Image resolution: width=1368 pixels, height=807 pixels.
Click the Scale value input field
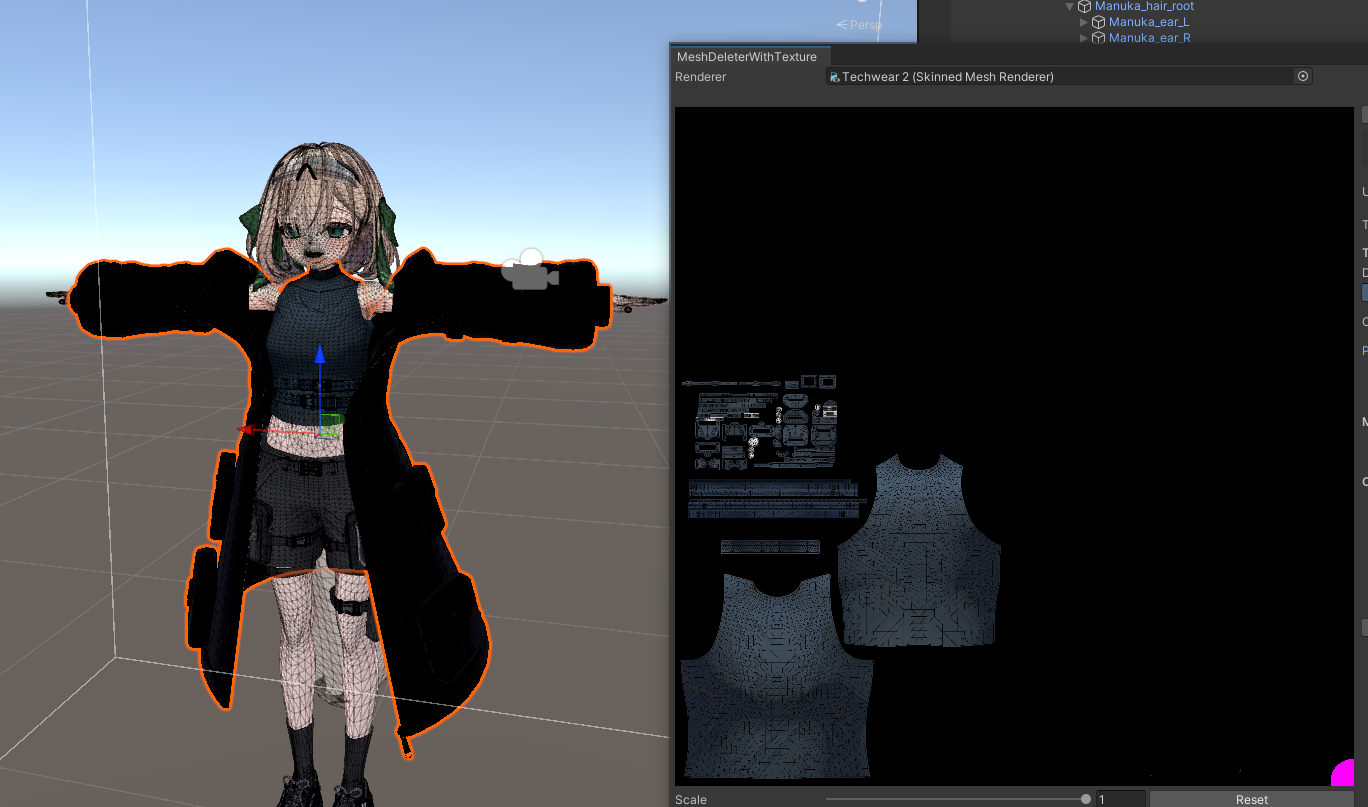[x=1120, y=799]
